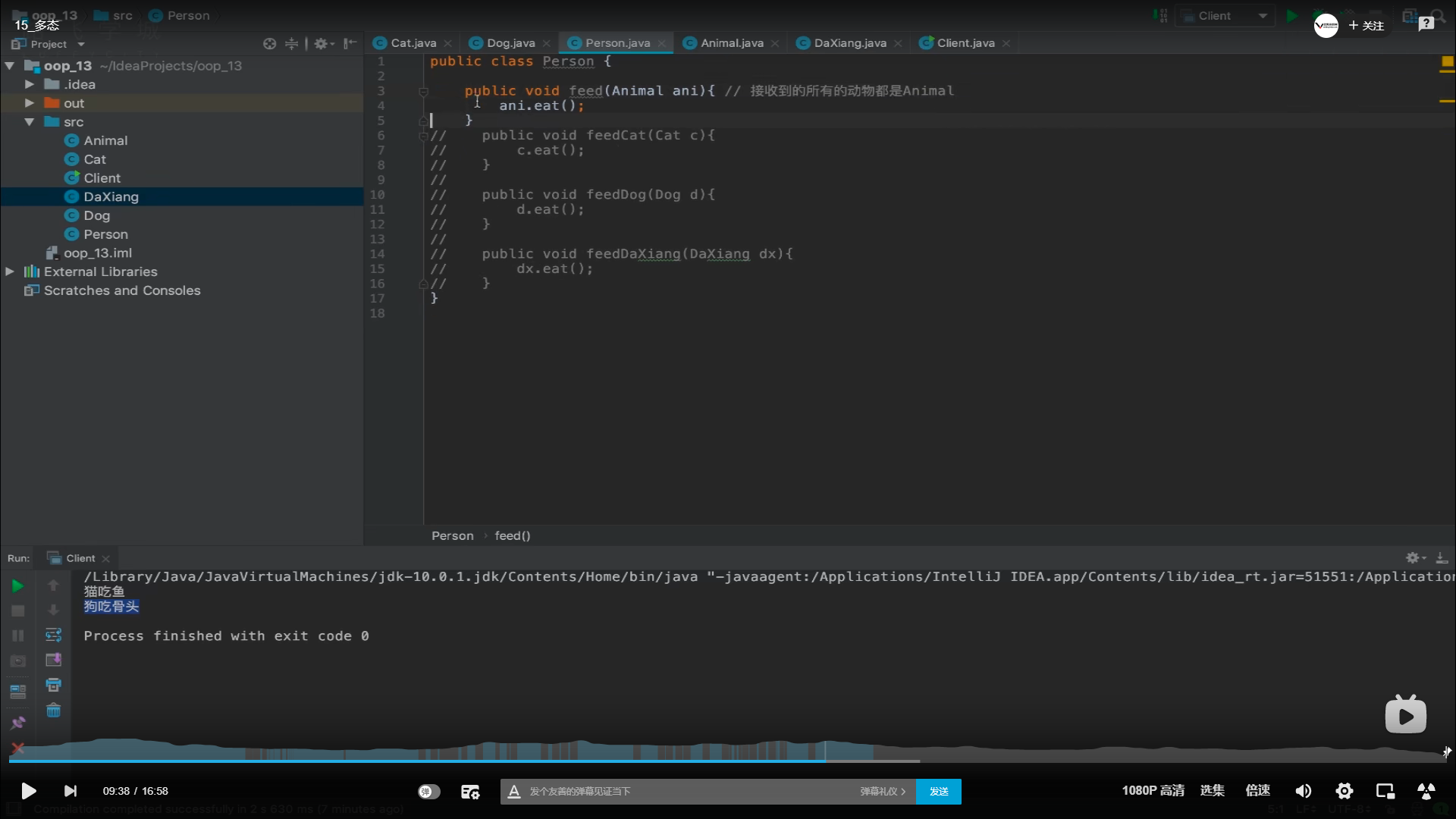Switch to the Animal.java tab
The width and height of the screenshot is (1456, 819).
(731, 43)
